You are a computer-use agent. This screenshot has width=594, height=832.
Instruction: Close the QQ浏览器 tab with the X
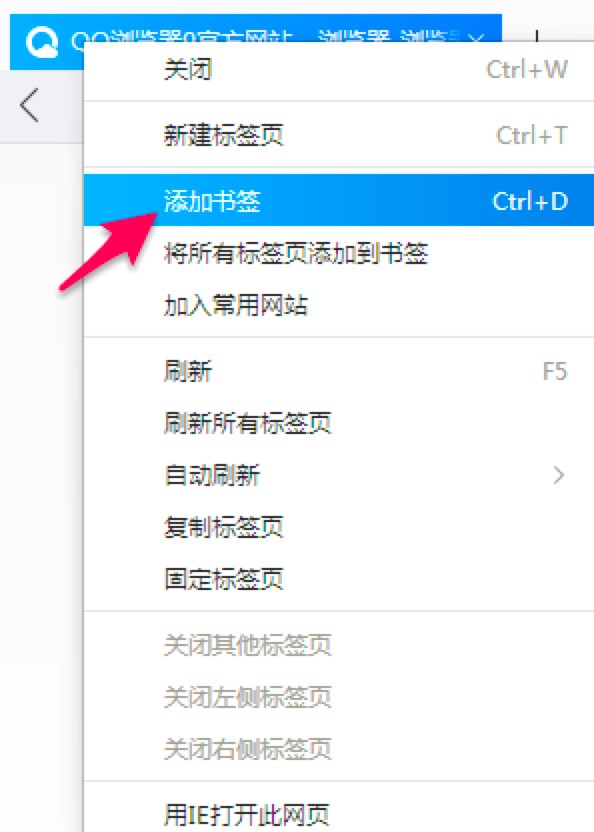tap(476, 39)
